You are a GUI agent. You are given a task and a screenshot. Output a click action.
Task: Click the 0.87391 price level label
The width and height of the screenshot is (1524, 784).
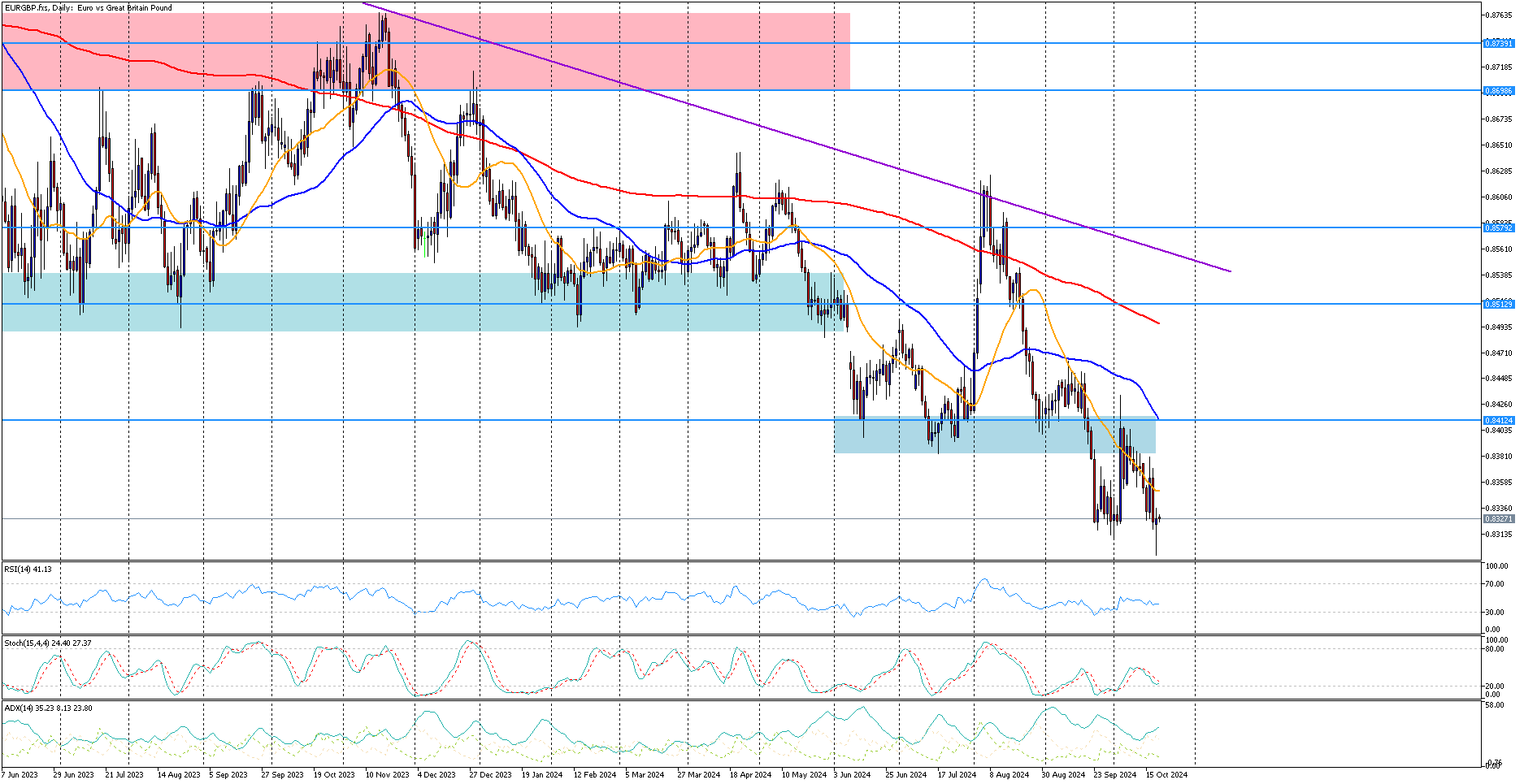(x=1498, y=43)
